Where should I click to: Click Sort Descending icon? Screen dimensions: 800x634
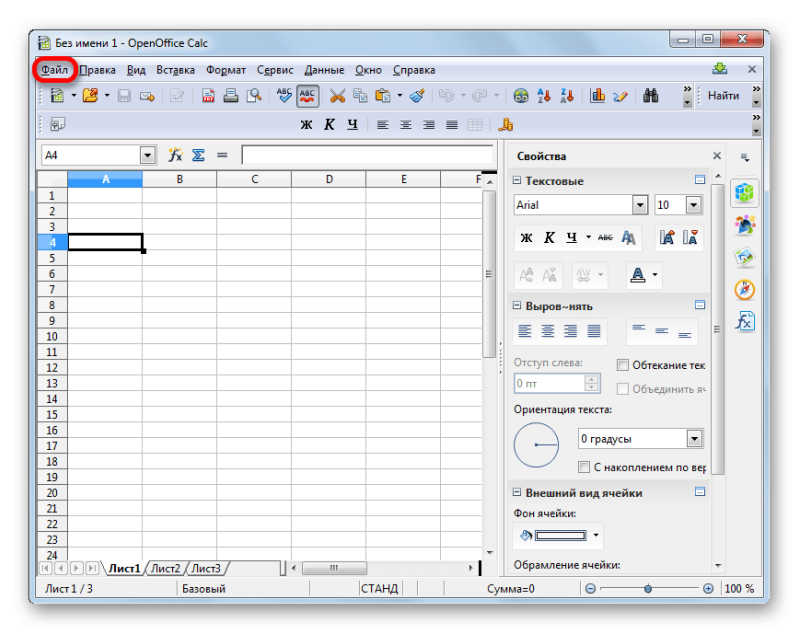click(x=566, y=95)
